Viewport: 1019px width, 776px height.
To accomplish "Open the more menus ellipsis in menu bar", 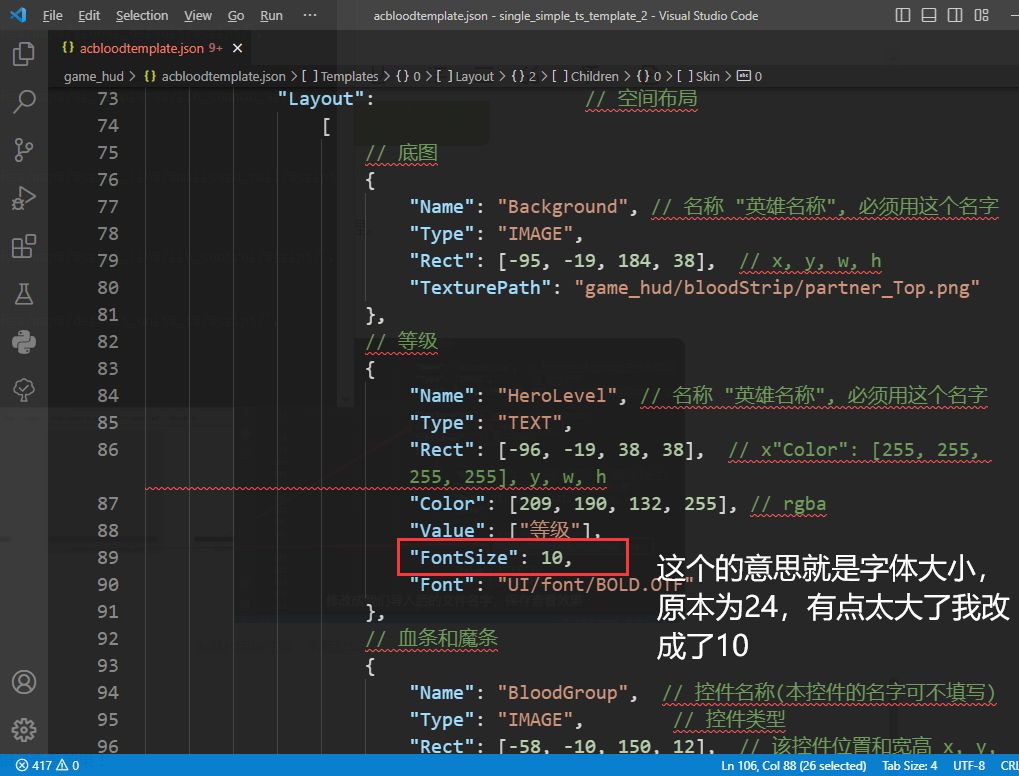I will [309, 15].
